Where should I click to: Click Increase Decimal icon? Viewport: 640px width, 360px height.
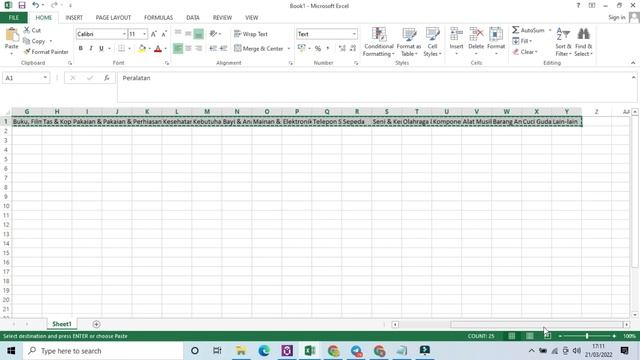click(x=342, y=48)
